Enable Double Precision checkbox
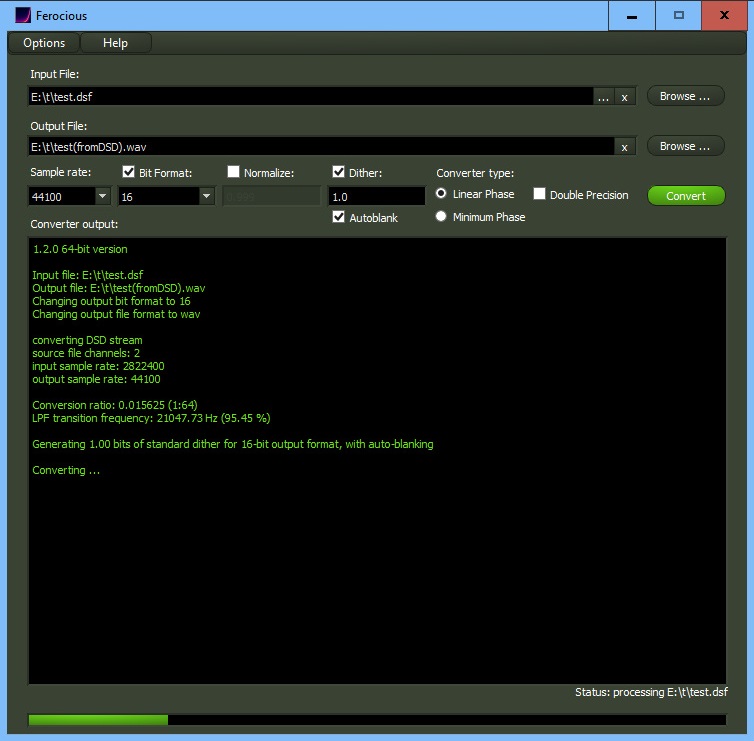This screenshot has height=741, width=754. click(x=539, y=194)
